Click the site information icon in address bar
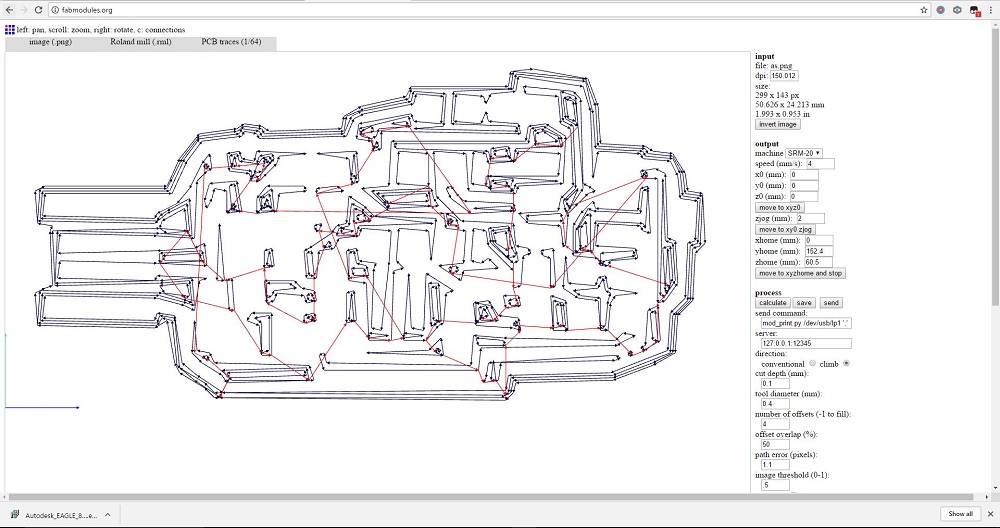Viewport: 1000px width, 528px height. click(55, 10)
